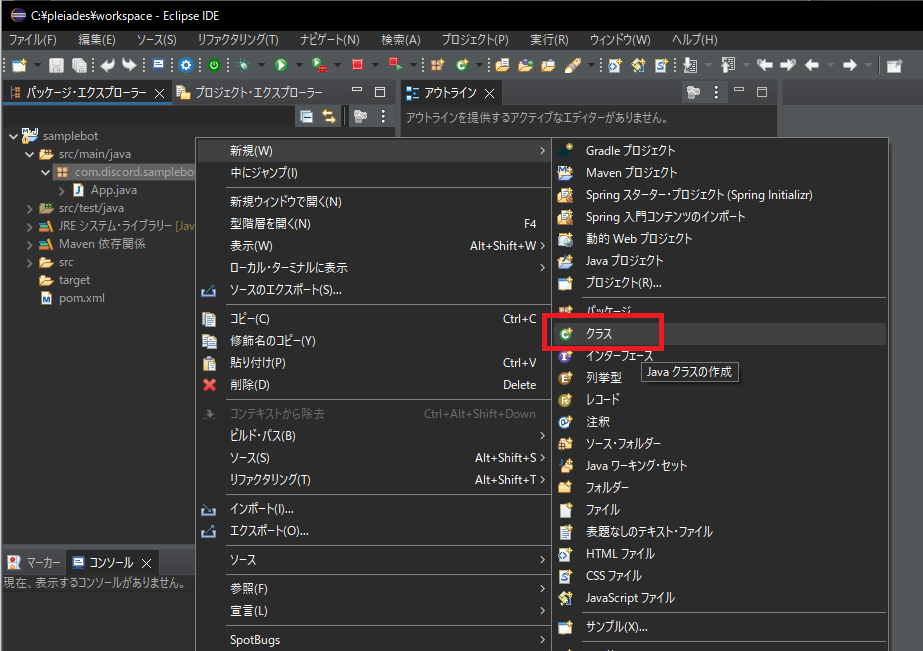Collapse the samplebot project node
Image resolution: width=923 pixels, height=651 pixels.
(14, 136)
